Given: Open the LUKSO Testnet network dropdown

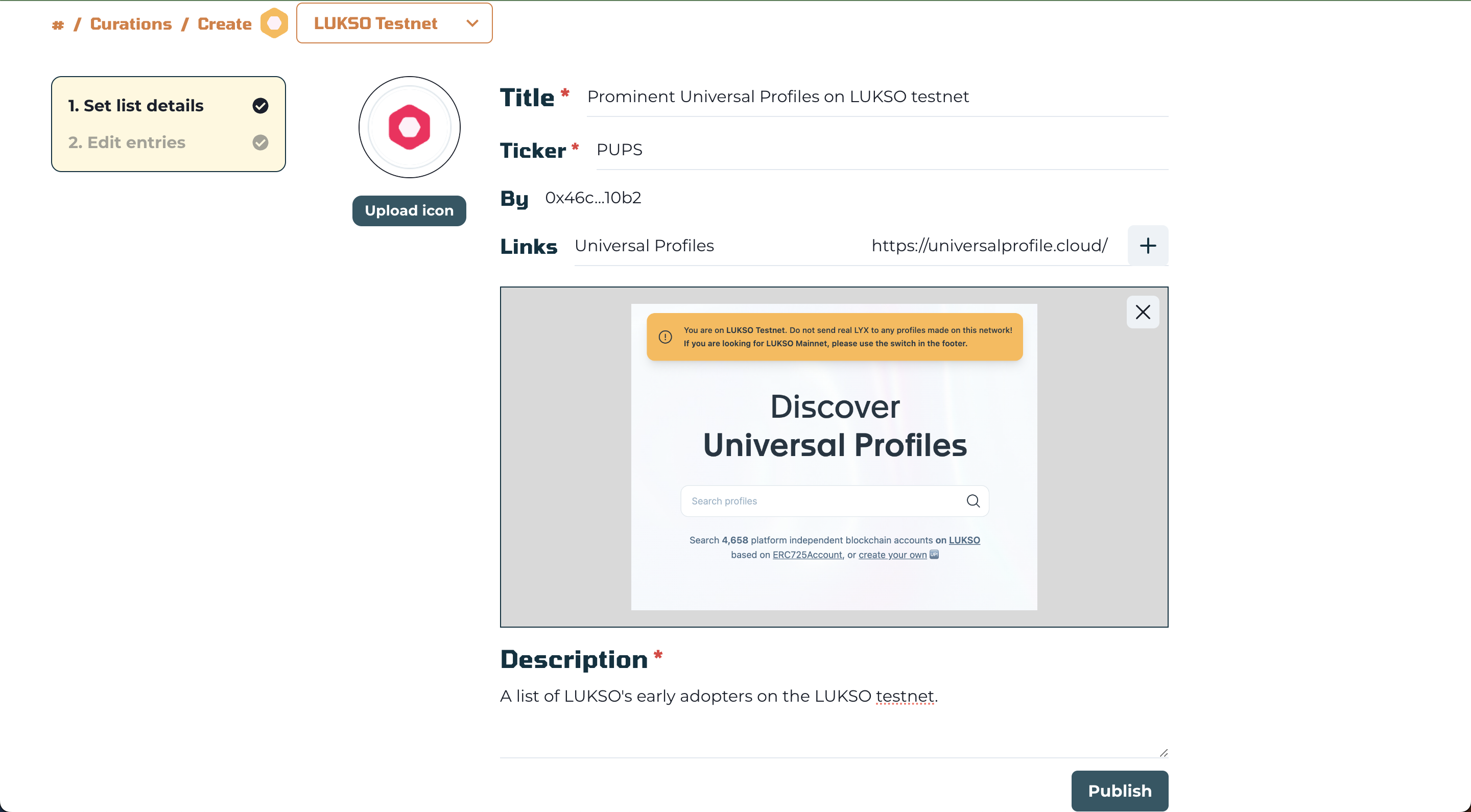Looking at the screenshot, I should [x=394, y=23].
